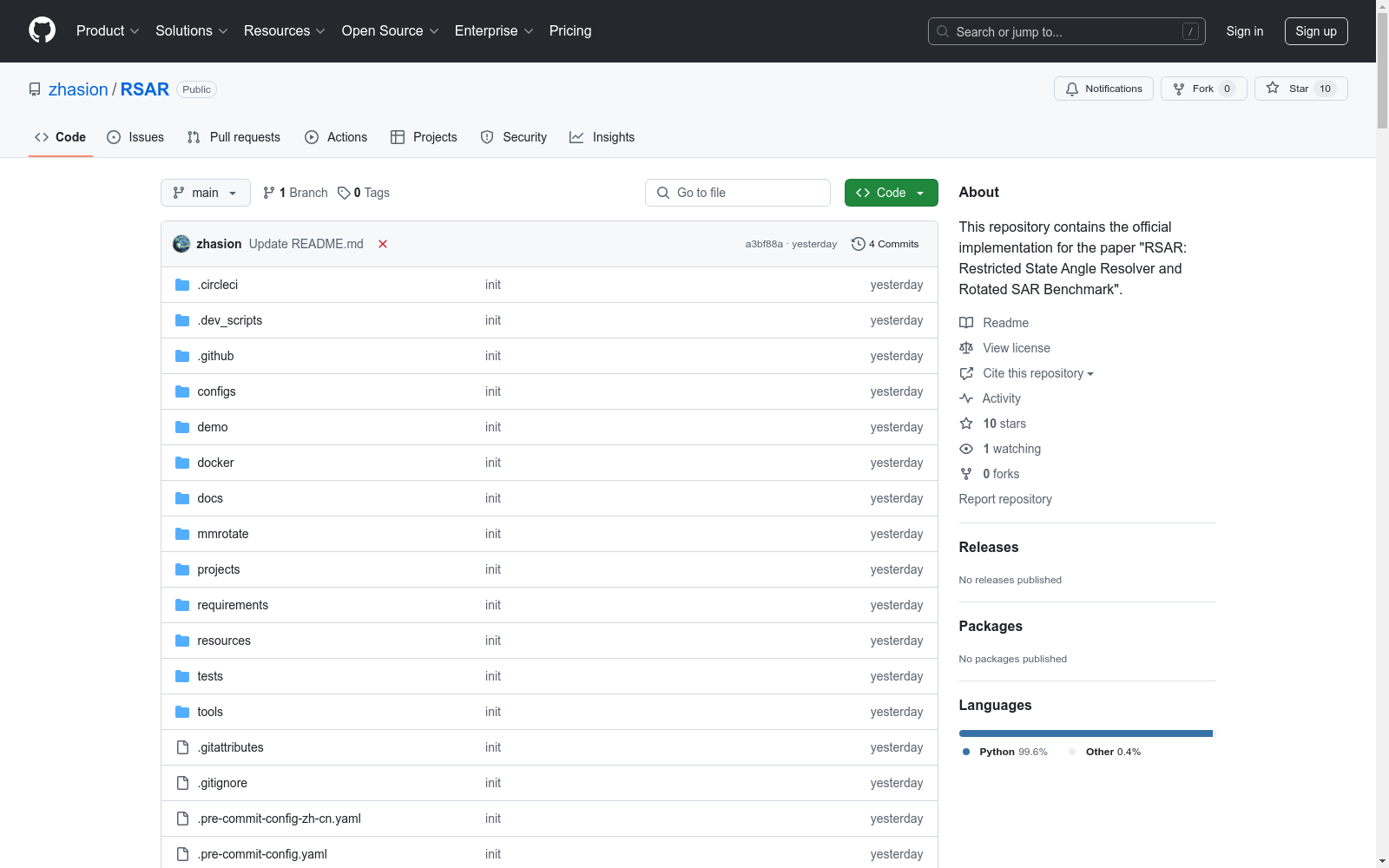This screenshot has width=1389, height=868.
Task: Select the Code tab
Action: [61, 137]
